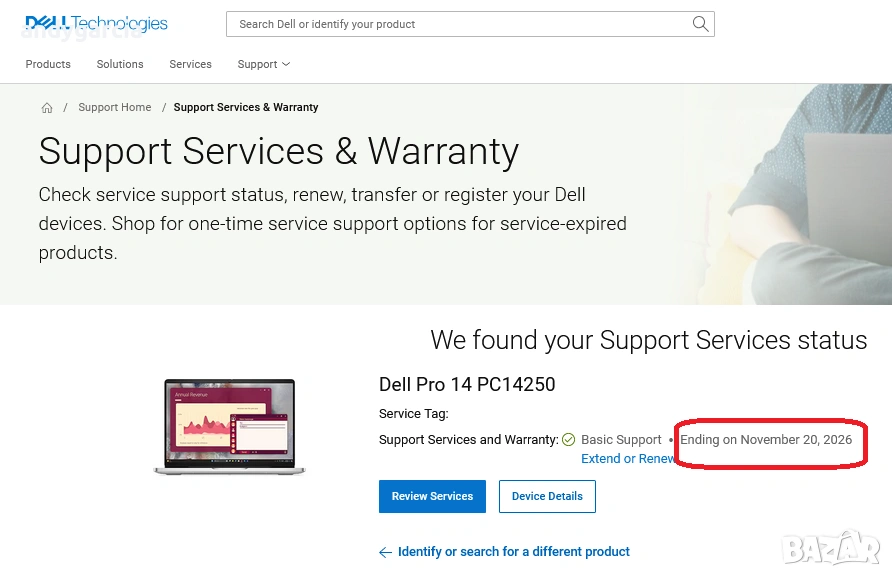This screenshot has width=892, height=577.
Task: Open the Solutions menu
Action: pyautogui.click(x=120, y=64)
